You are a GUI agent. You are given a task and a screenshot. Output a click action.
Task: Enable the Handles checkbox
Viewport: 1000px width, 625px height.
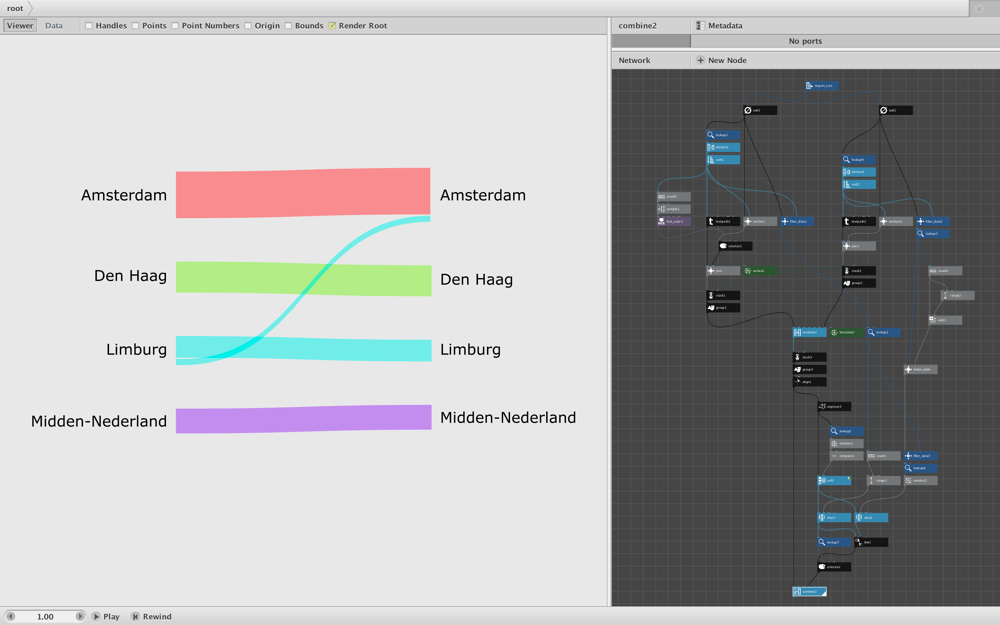point(89,26)
